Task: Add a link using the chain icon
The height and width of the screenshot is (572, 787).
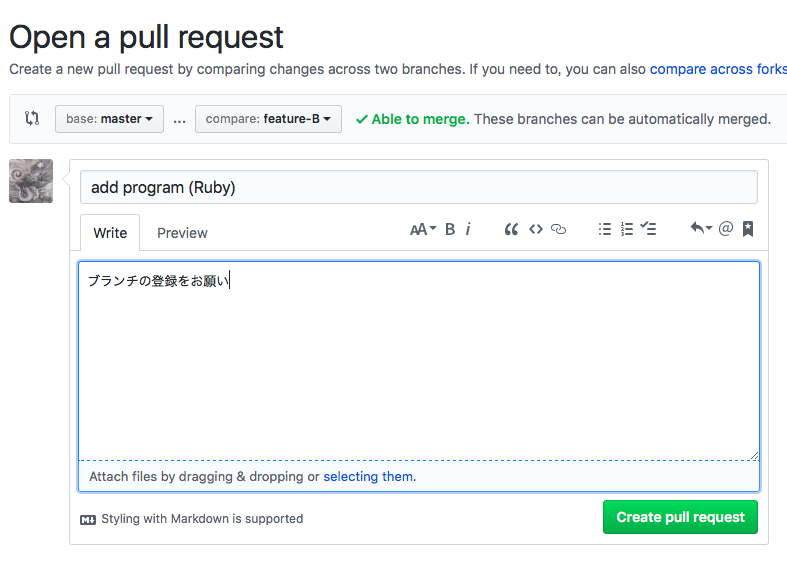Action: click(559, 229)
